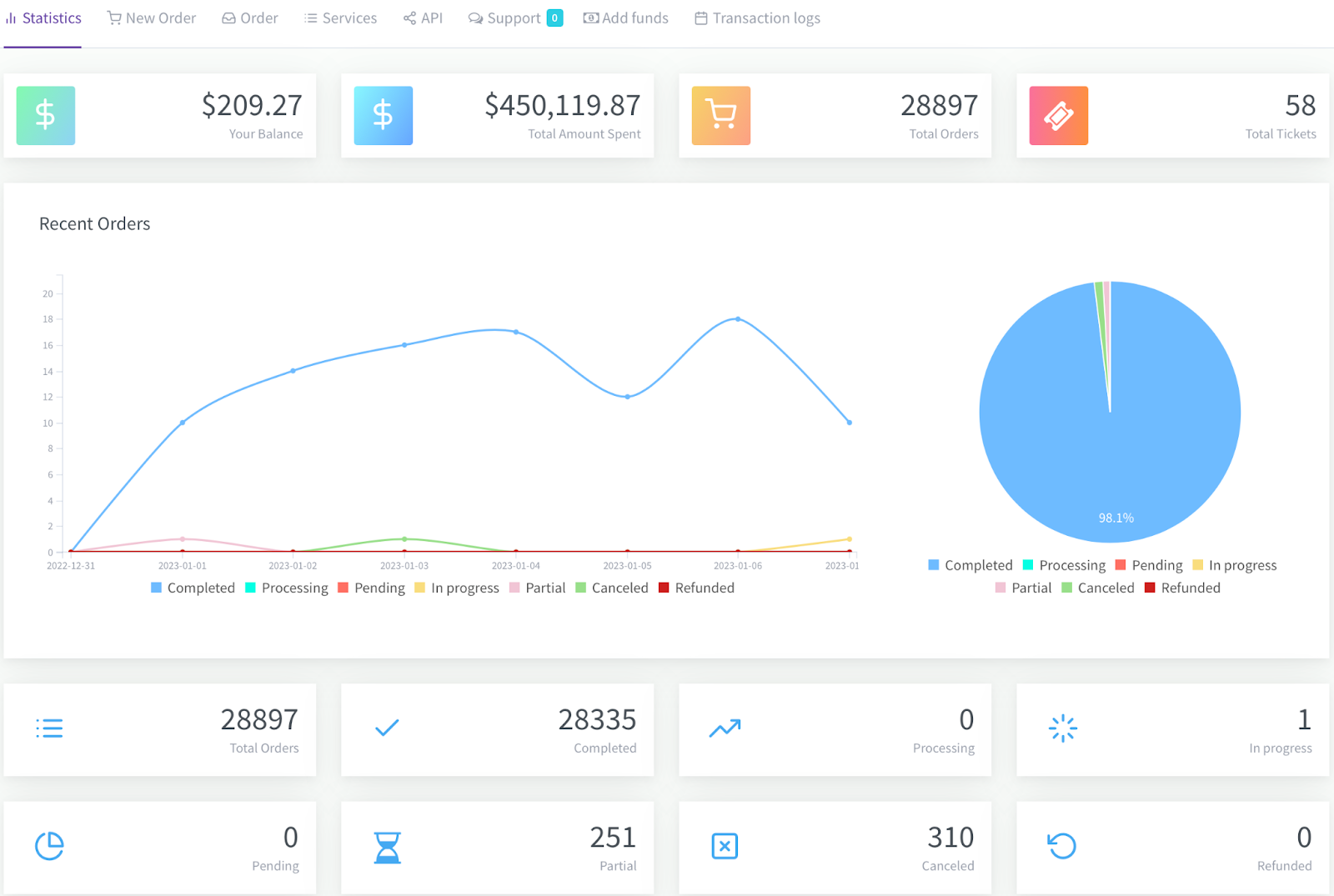1334x896 pixels.
Task: Click the 28335 Completed count
Action: coord(598,720)
